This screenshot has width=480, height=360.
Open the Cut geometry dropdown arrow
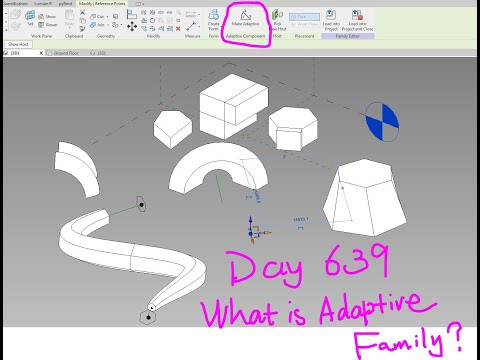pyautogui.click(x=107, y=16)
